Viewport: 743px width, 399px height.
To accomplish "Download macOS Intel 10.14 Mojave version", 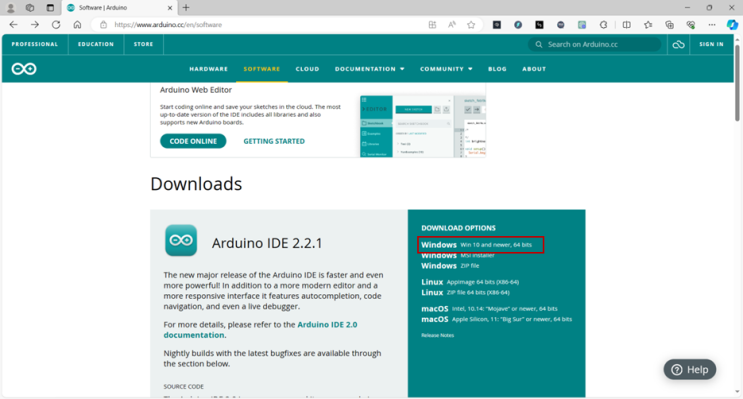I will [489, 308].
